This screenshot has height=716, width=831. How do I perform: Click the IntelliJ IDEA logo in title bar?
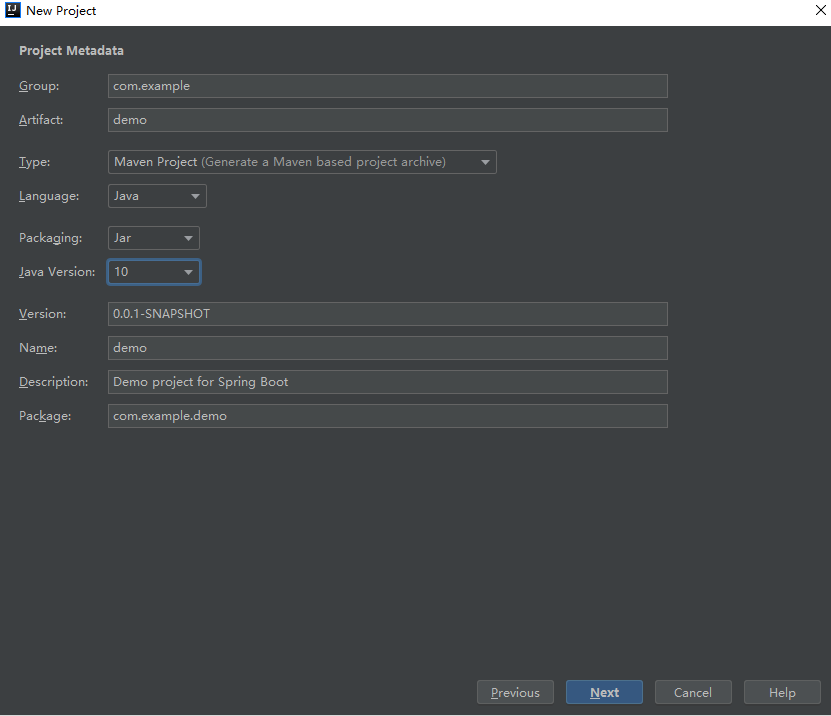coord(12,10)
